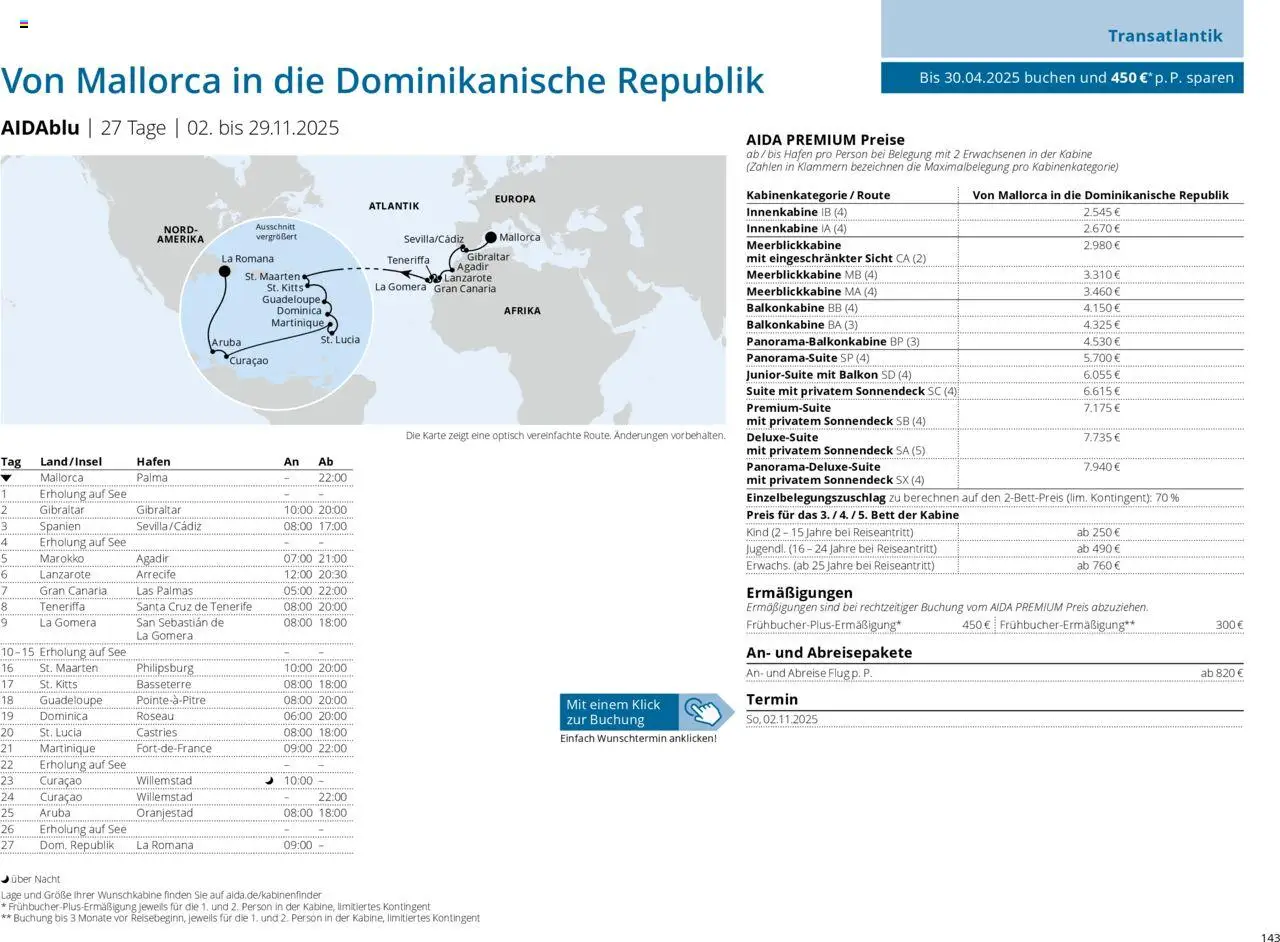Click the small flag icon in top-left corner
Screen dimensions: 1280x942
pos(24,24)
